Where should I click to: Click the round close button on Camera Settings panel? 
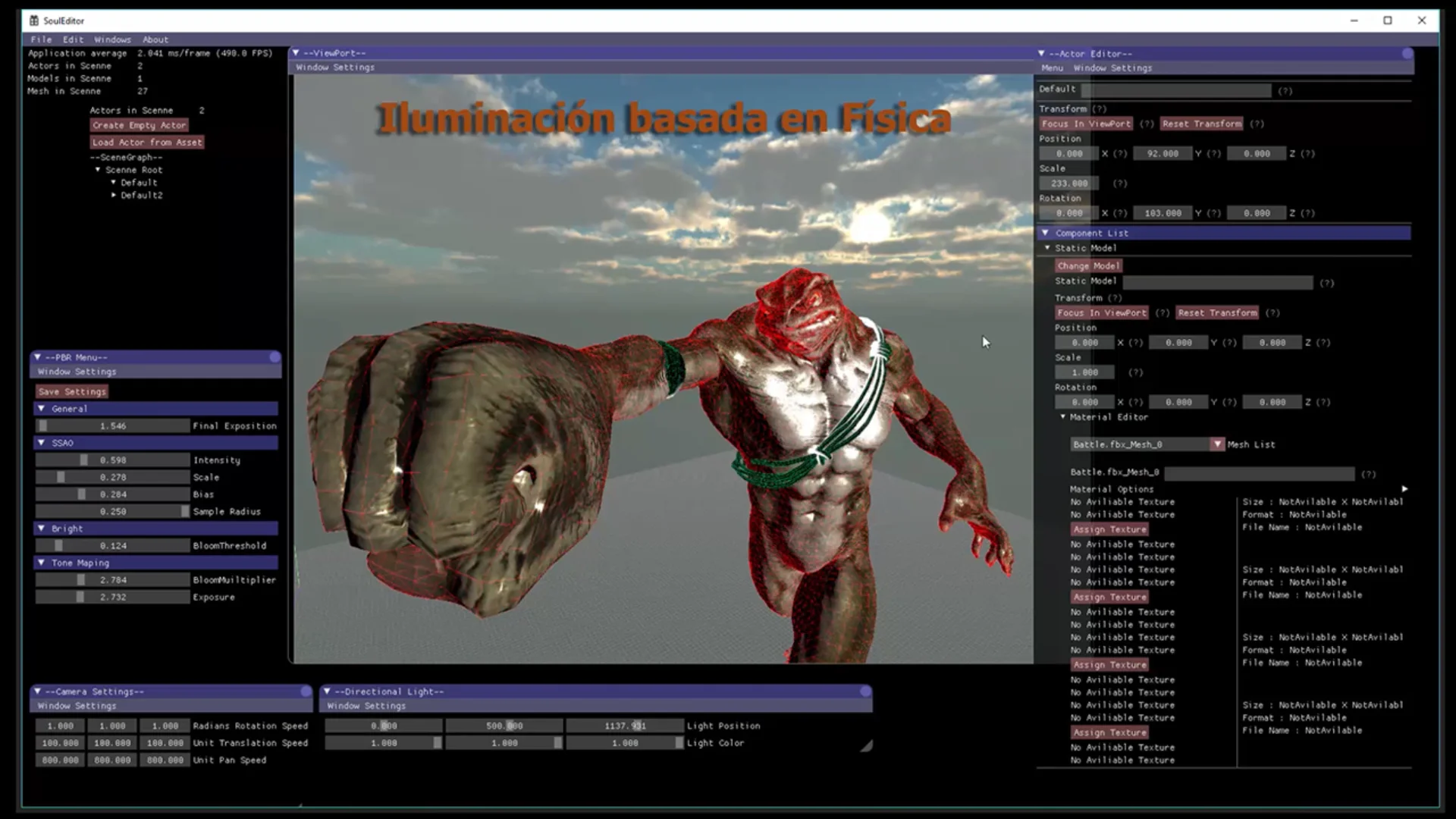click(x=306, y=692)
